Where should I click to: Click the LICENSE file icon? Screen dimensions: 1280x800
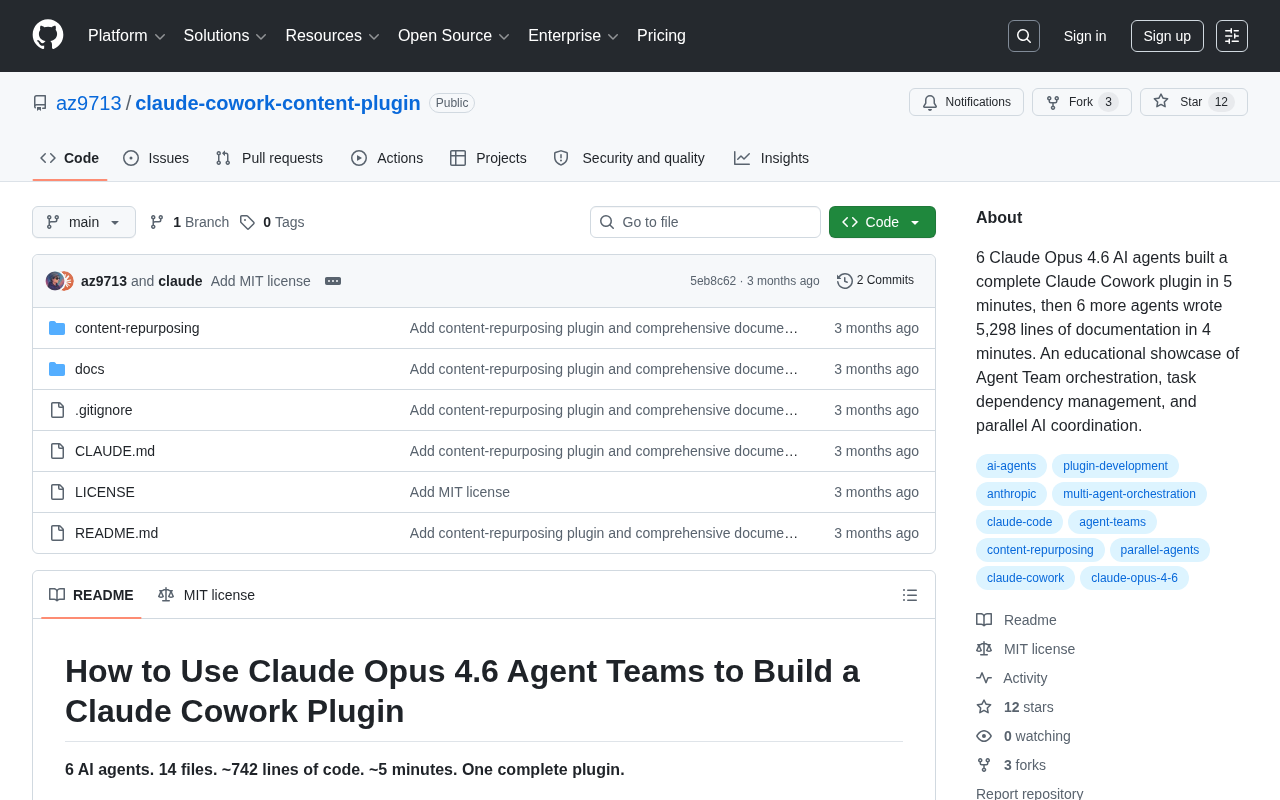[x=57, y=492]
